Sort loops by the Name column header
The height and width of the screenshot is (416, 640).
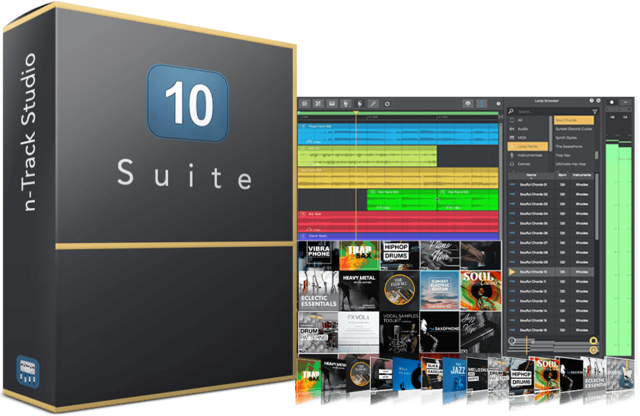coord(531,175)
